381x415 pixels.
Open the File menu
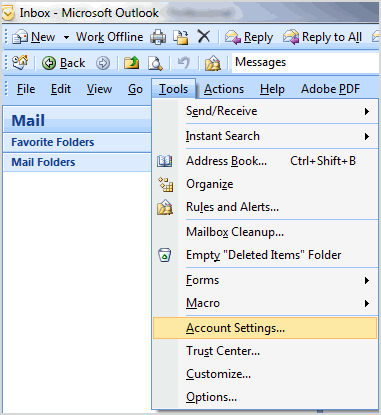26,89
